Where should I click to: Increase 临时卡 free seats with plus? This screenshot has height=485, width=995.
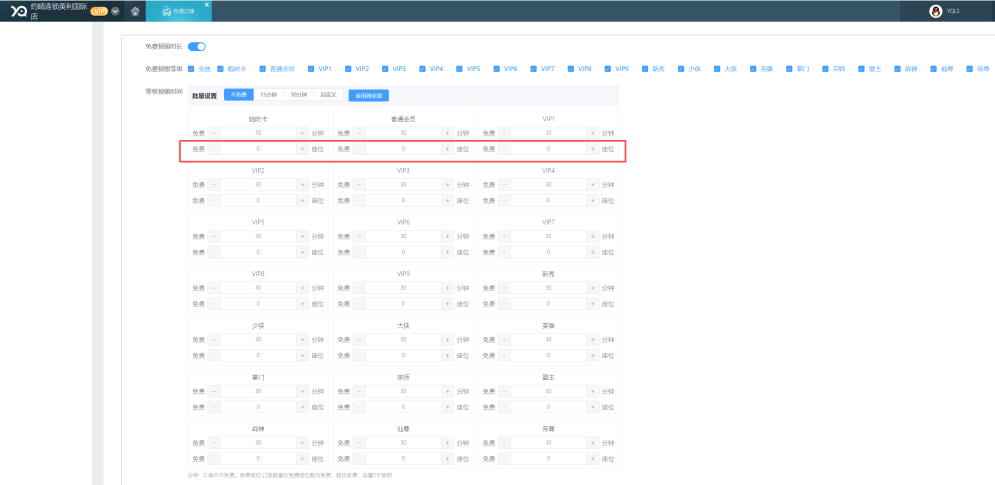pyautogui.click(x=303, y=149)
